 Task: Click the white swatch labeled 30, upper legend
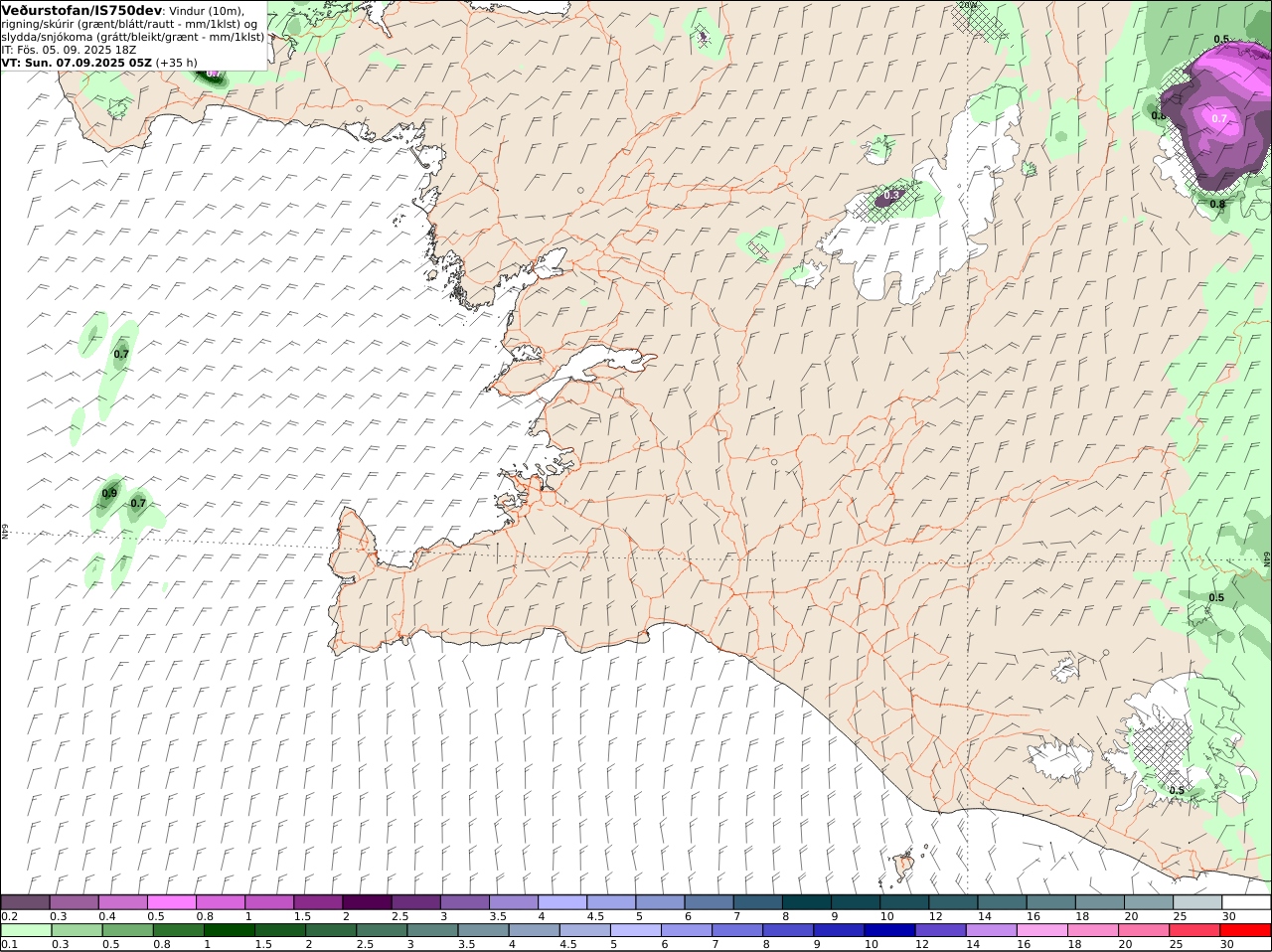[1246, 902]
